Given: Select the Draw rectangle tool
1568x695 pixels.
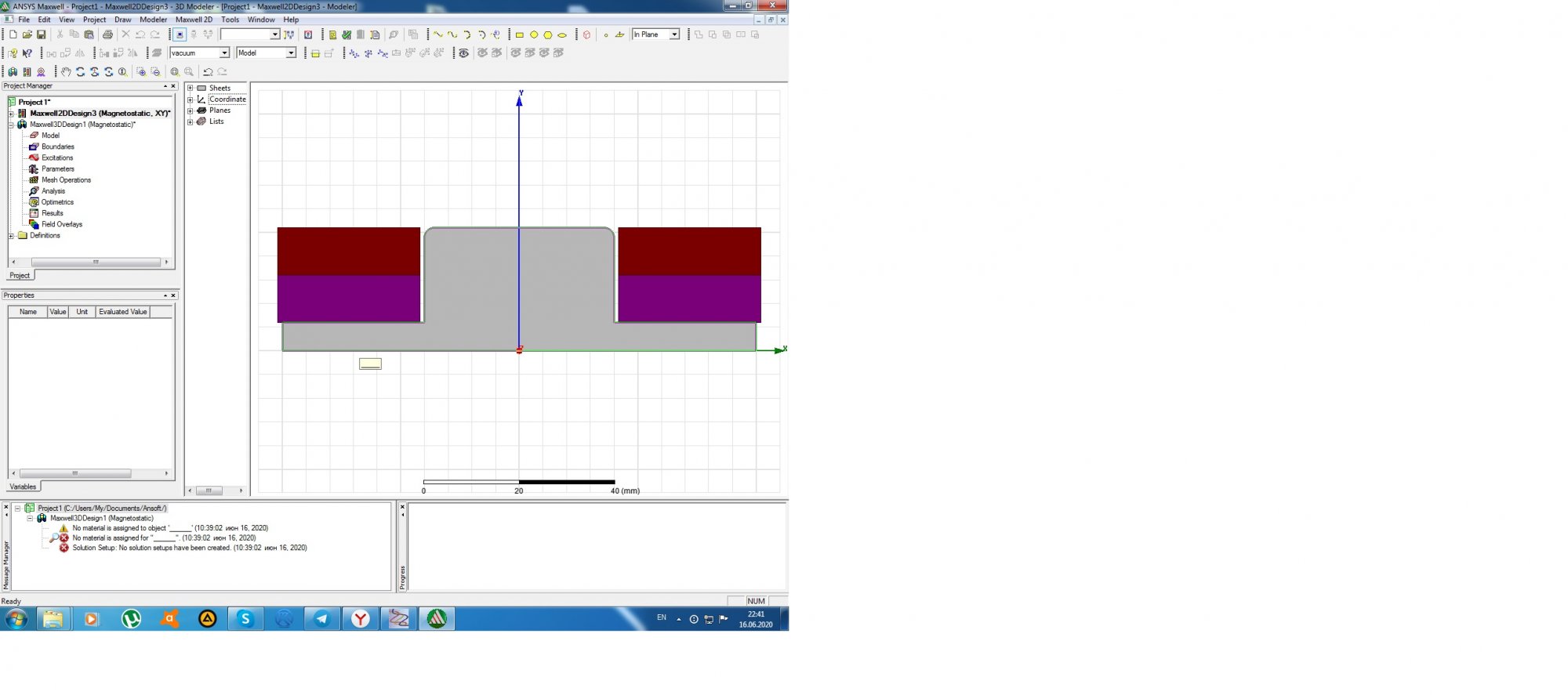Looking at the screenshot, I should point(519,34).
